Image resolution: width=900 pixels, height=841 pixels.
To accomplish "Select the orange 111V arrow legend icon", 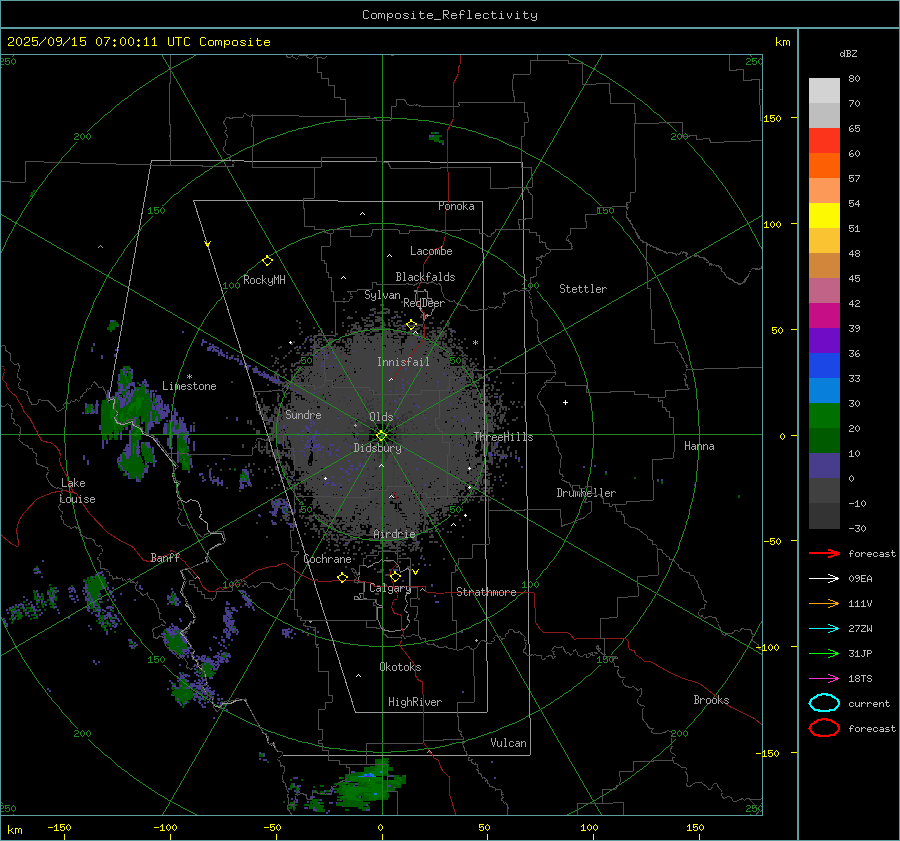I will (824, 603).
